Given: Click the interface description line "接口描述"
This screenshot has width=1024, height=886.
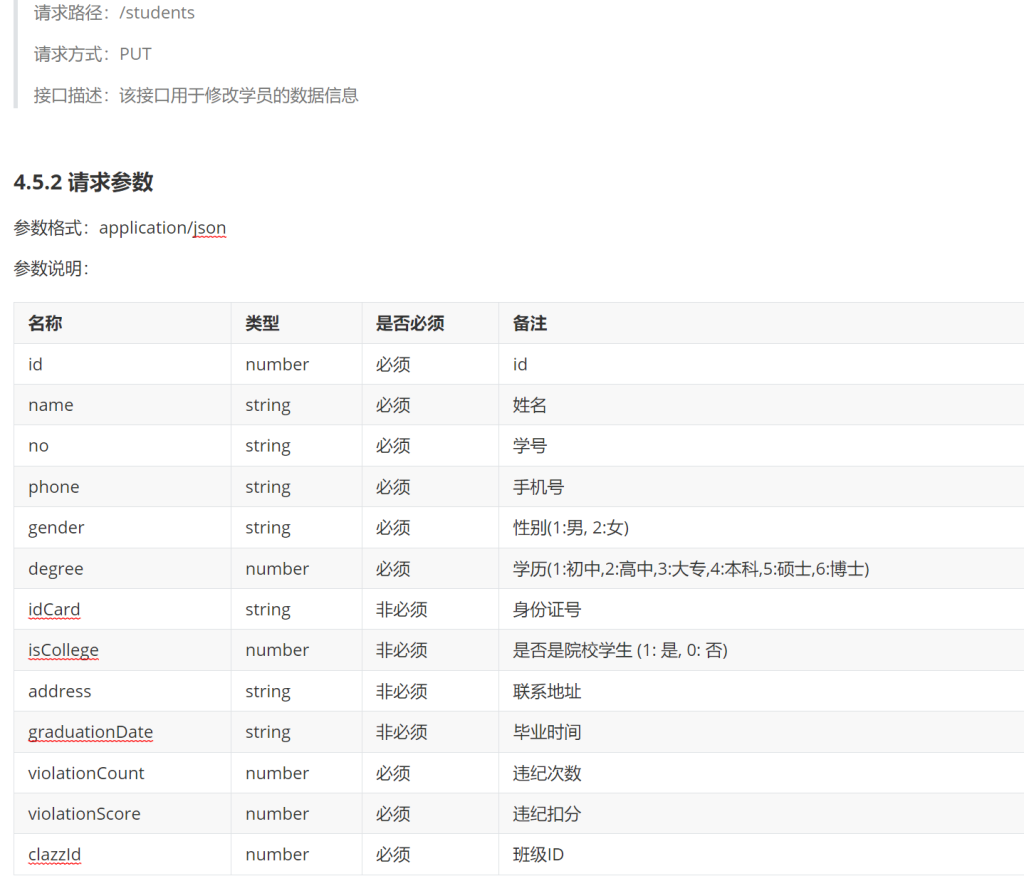Looking at the screenshot, I should 196,96.
